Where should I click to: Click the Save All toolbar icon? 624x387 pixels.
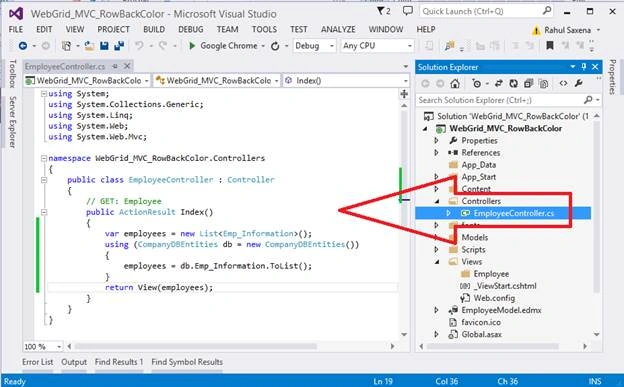(119, 46)
